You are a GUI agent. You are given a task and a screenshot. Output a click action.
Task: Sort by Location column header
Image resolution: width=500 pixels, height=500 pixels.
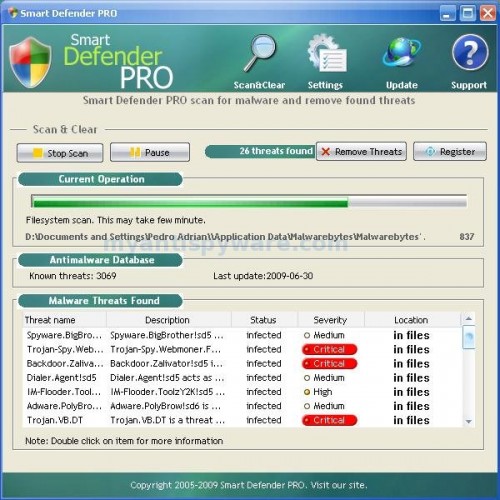click(x=412, y=320)
